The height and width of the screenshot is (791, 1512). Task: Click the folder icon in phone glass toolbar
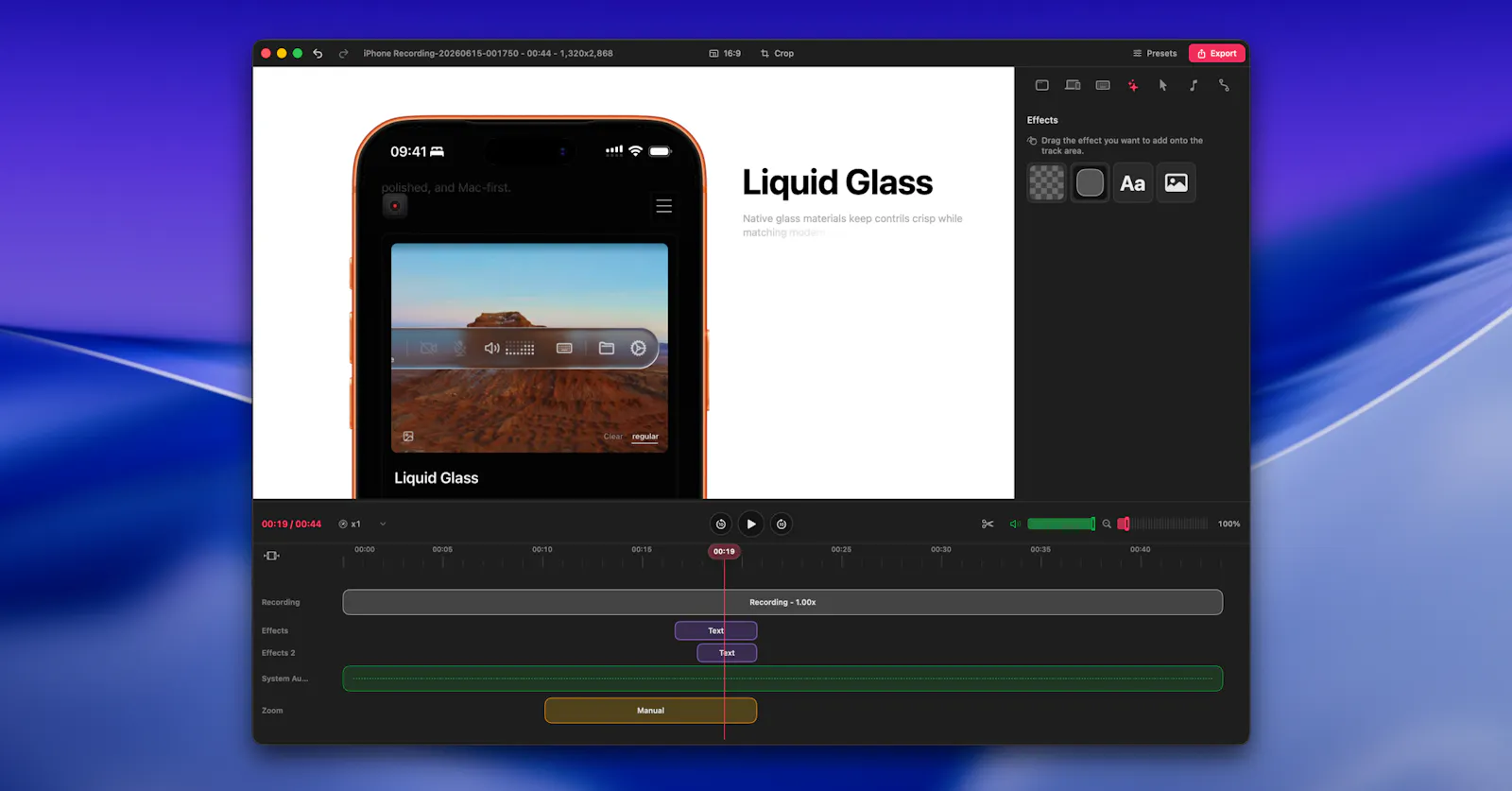pyautogui.click(x=607, y=348)
